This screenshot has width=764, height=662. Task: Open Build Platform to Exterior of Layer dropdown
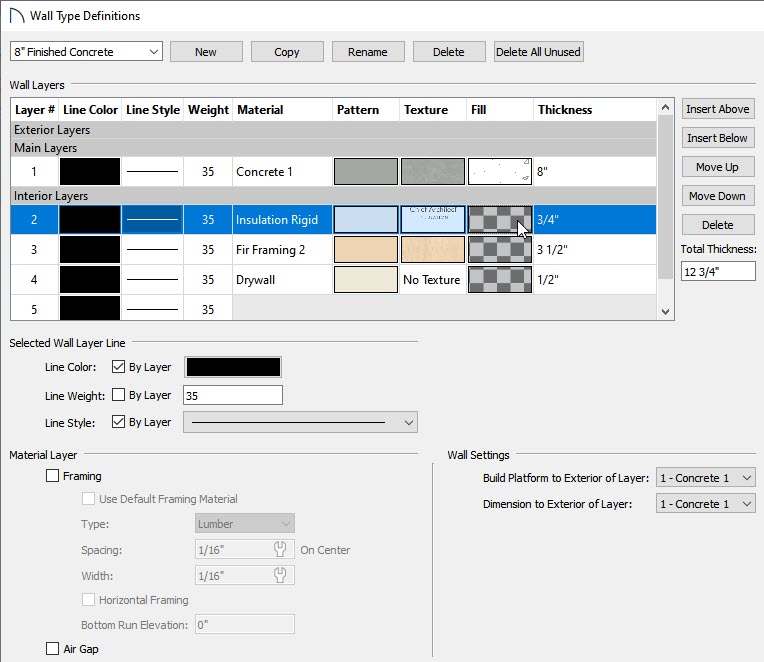706,478
